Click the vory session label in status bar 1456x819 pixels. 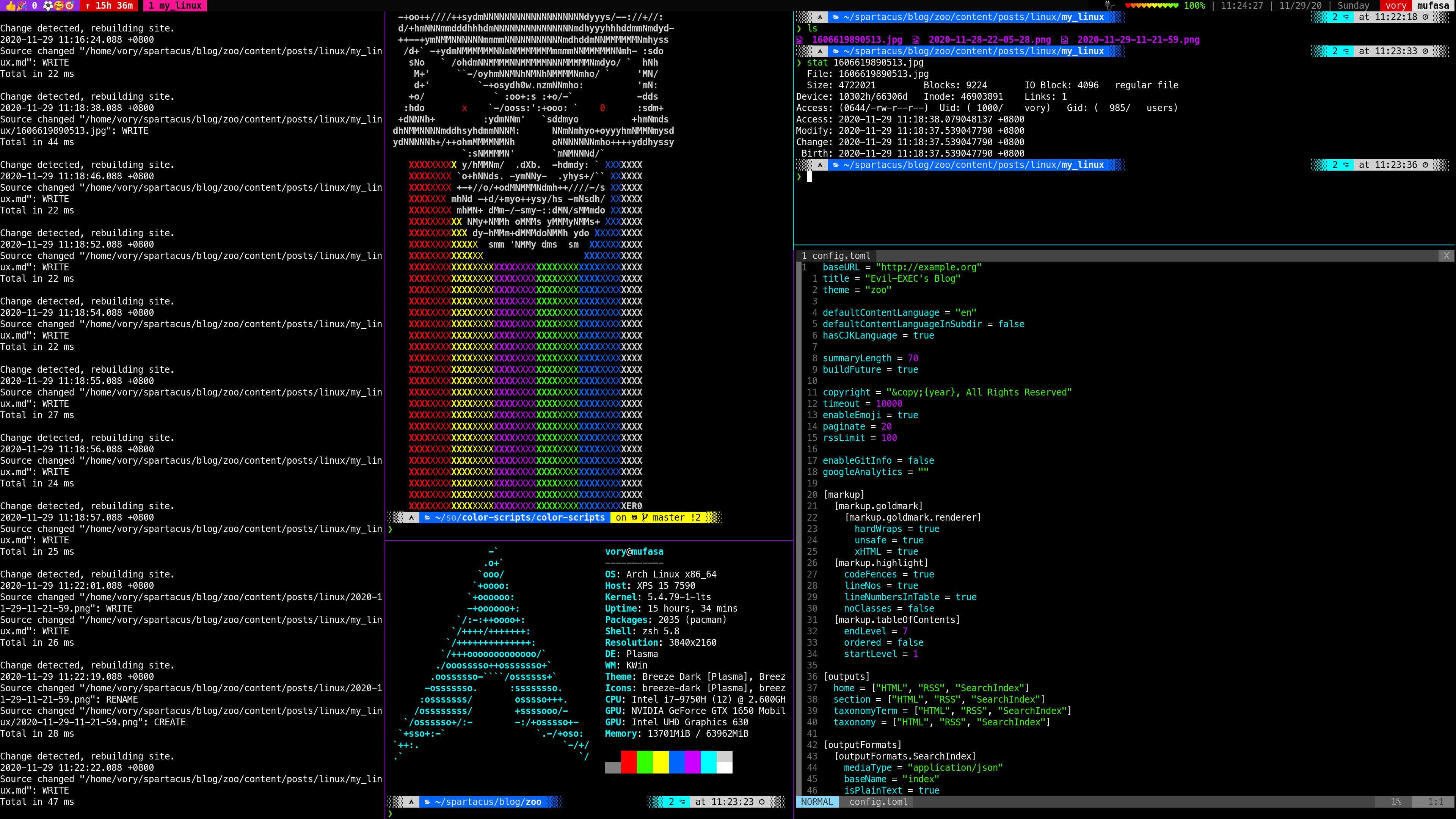point(1395,6)
